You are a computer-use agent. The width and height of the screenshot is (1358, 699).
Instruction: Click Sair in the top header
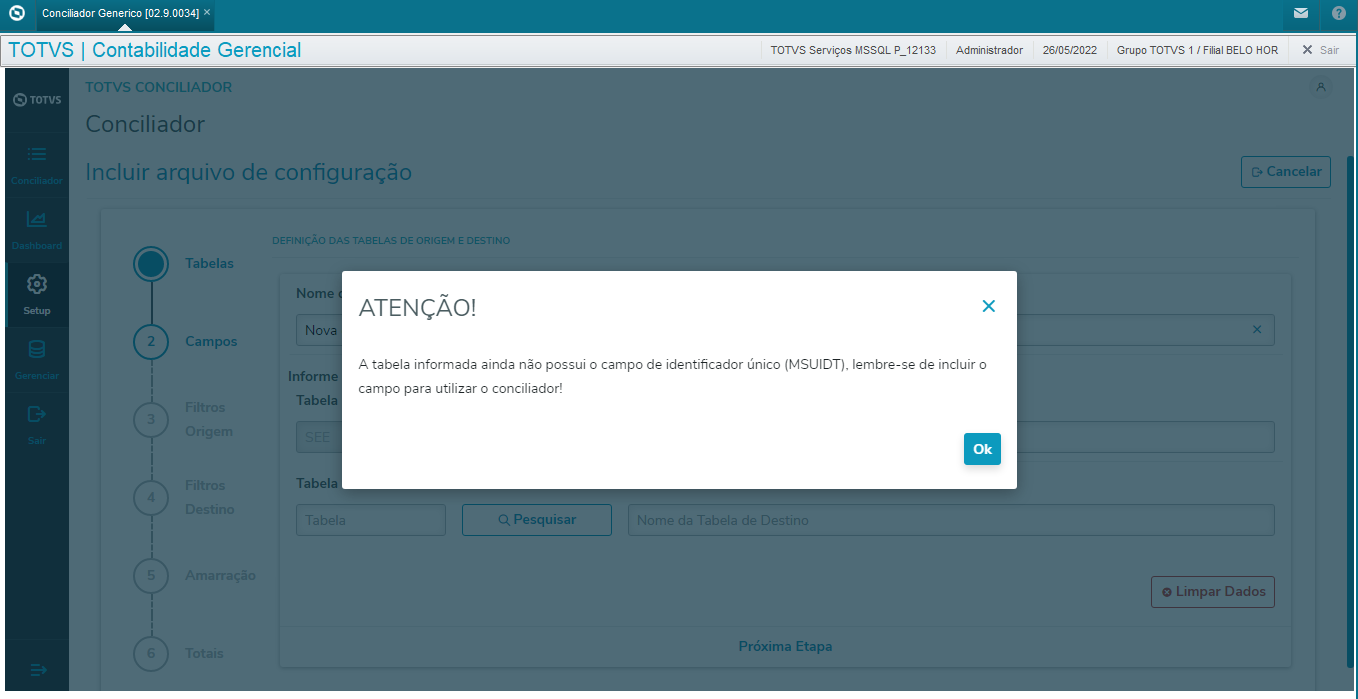(1320, 50)
